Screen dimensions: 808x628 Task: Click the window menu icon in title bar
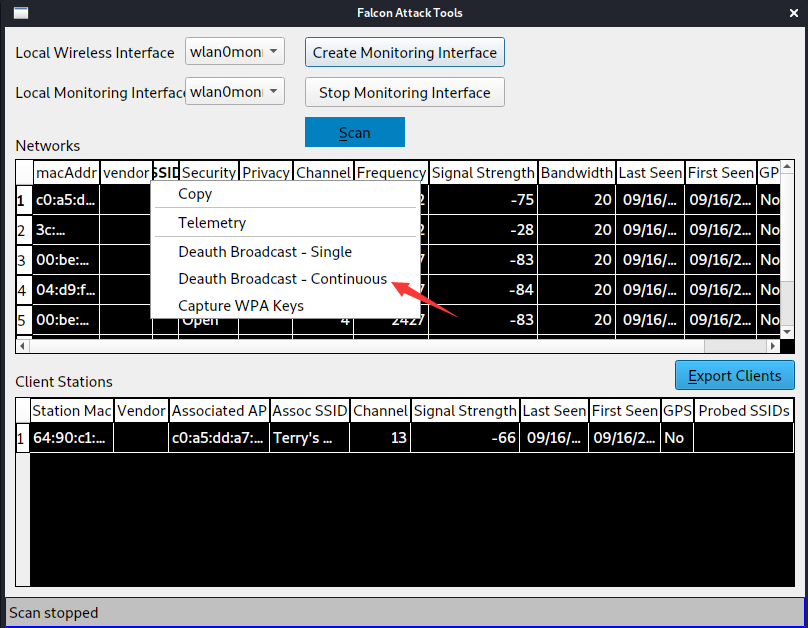coord(21,13)
